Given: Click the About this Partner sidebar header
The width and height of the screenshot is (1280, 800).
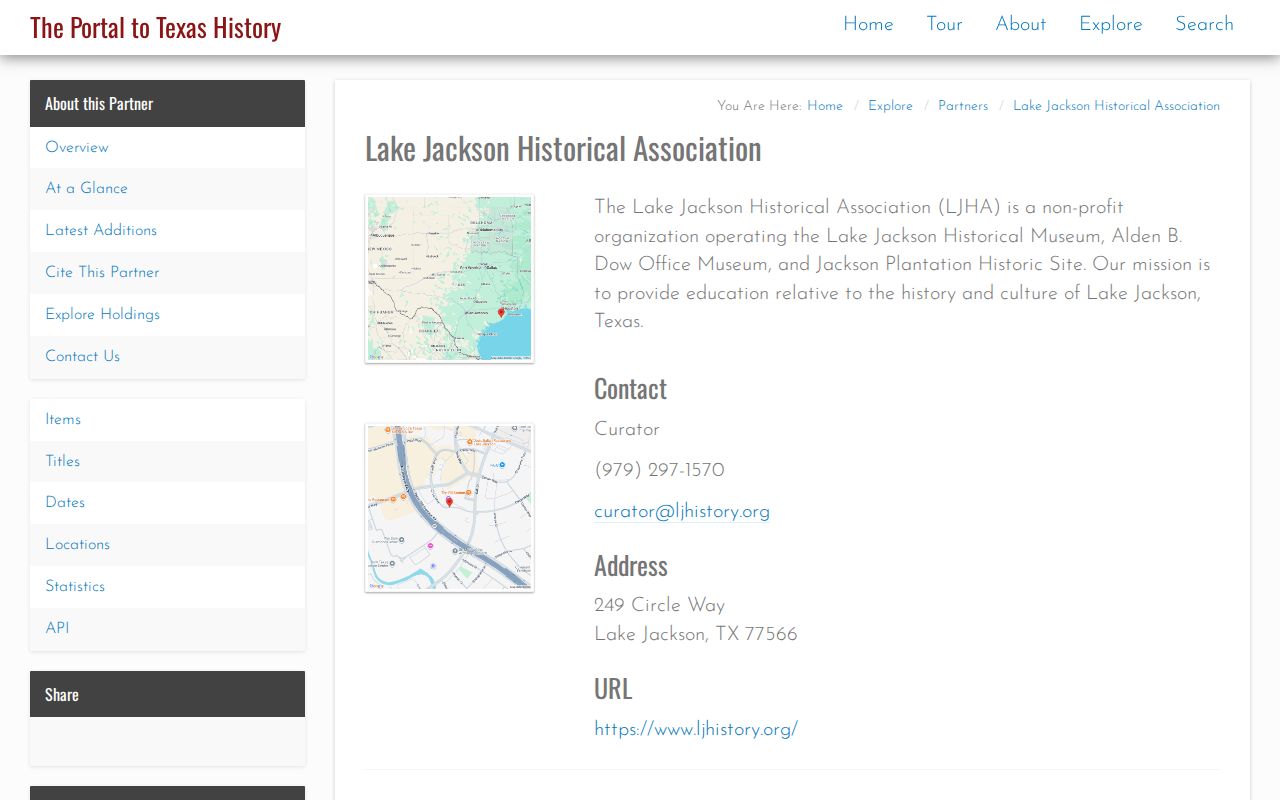Looking at the screenshot, I should [x=167, y=103].
